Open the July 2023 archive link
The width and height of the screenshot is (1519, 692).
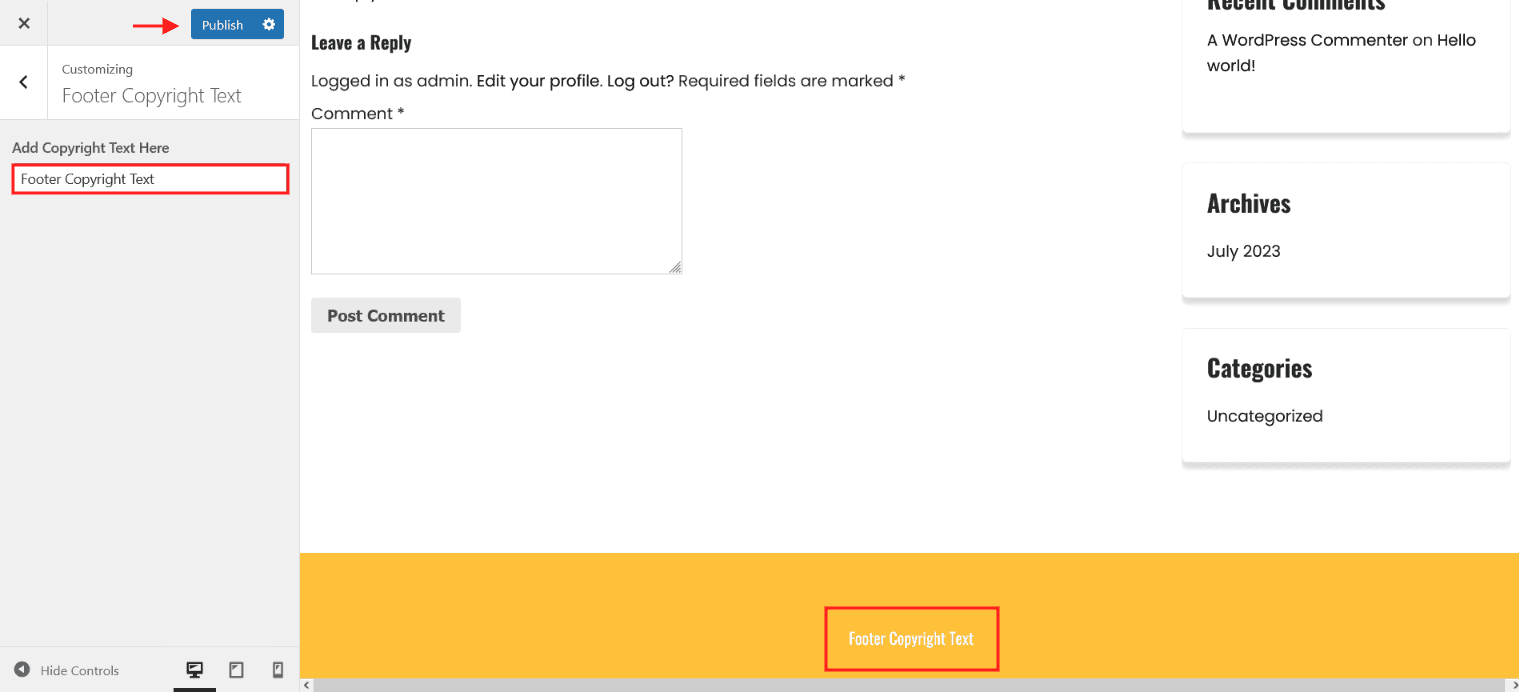(x=1243, y=251)
